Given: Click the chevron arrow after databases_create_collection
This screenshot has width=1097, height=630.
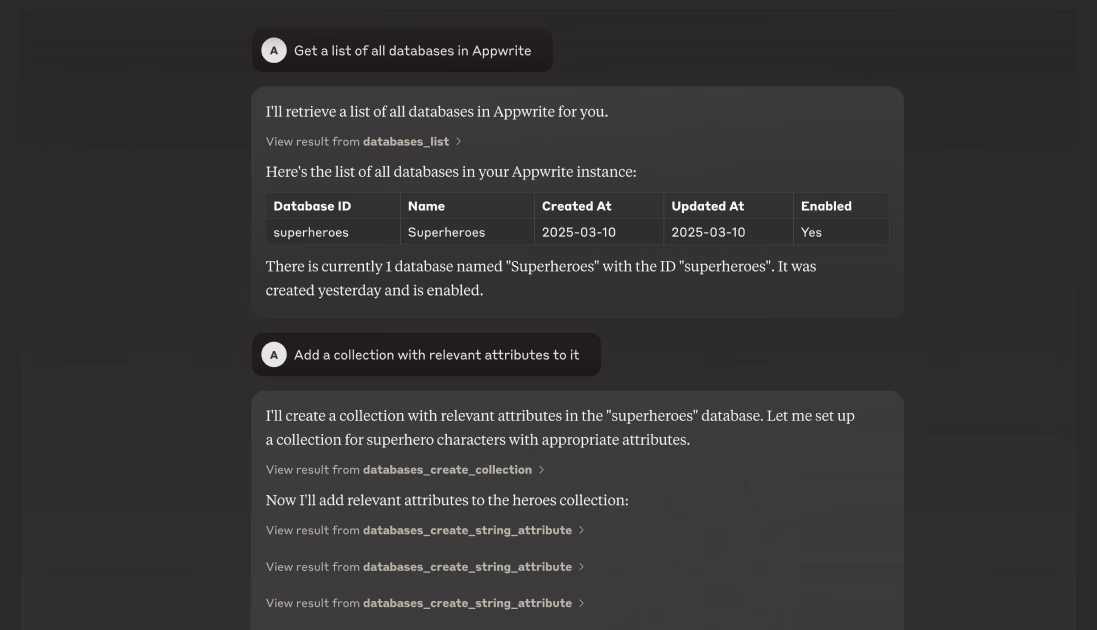Looking at the screenshot, I should (541, 470).
